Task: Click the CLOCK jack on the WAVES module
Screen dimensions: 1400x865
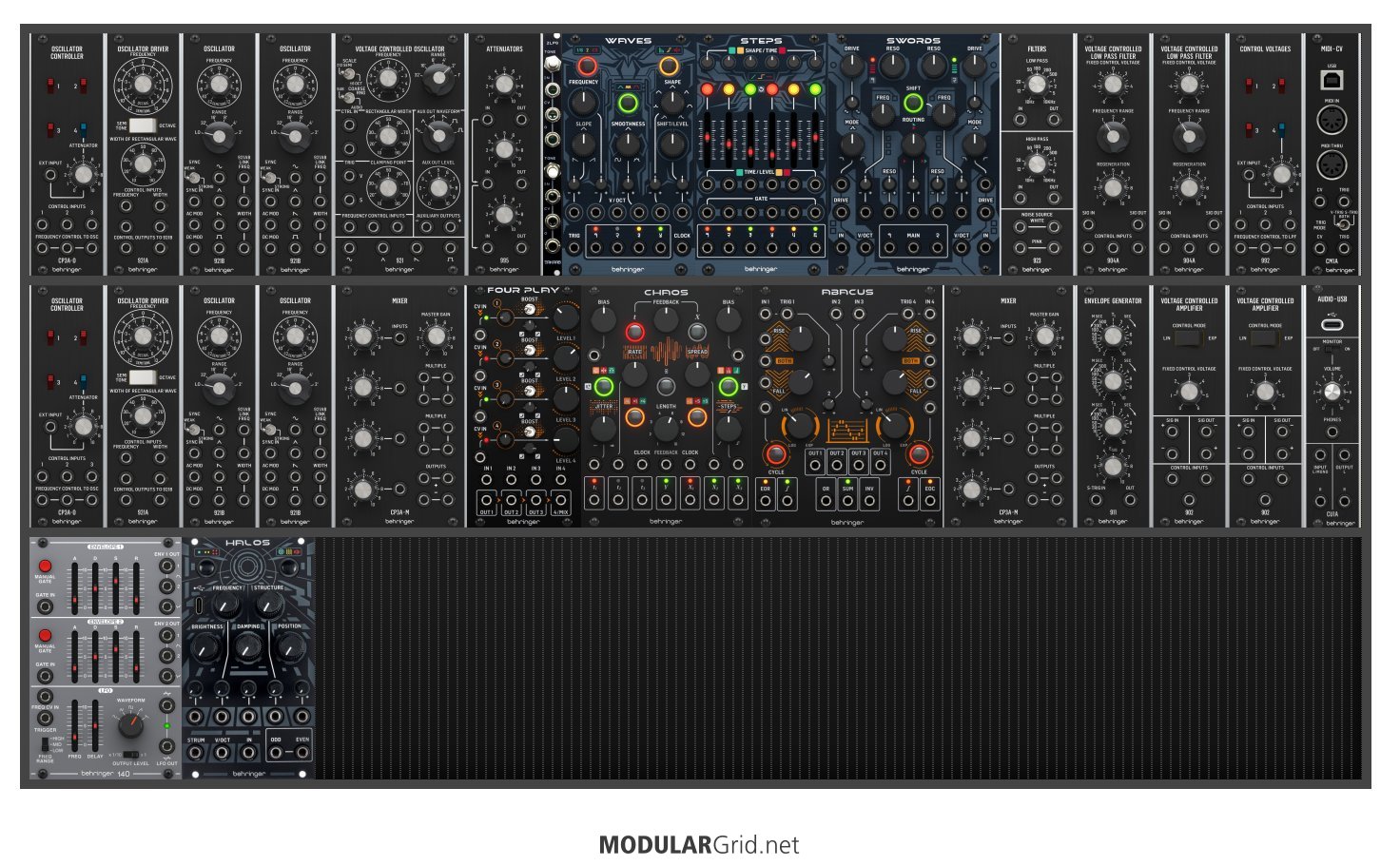Action: click(682, 248)
